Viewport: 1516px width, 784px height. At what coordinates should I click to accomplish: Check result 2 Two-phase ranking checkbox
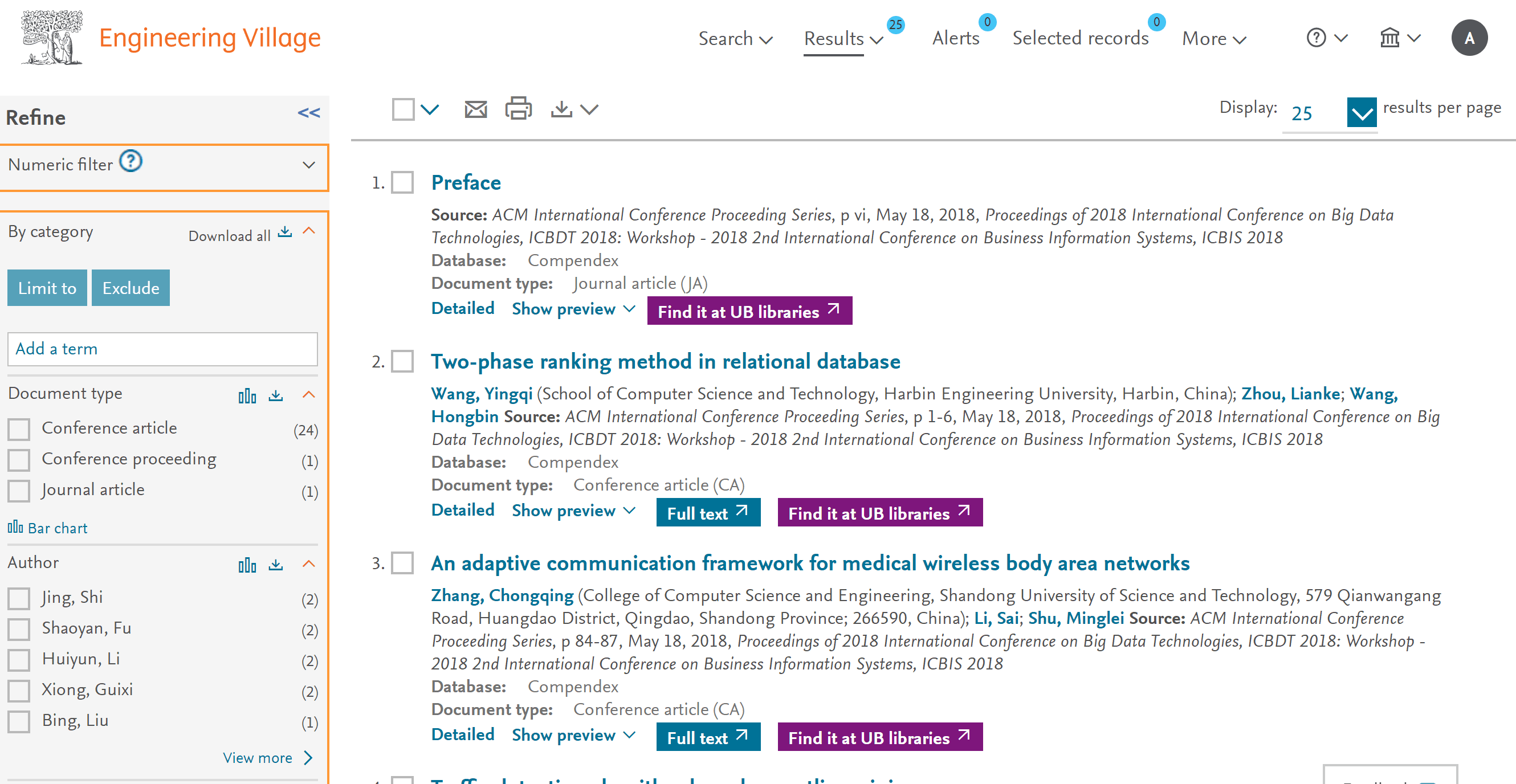(402, 361)
